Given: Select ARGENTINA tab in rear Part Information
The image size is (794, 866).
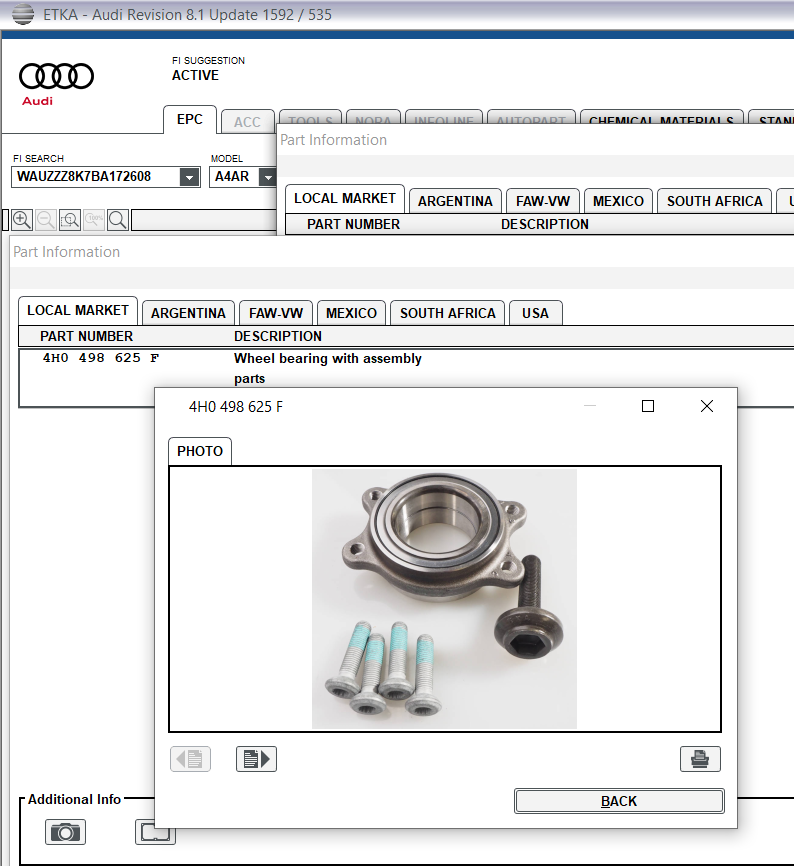Looking at the screenshot, I should tap(455, 201).
